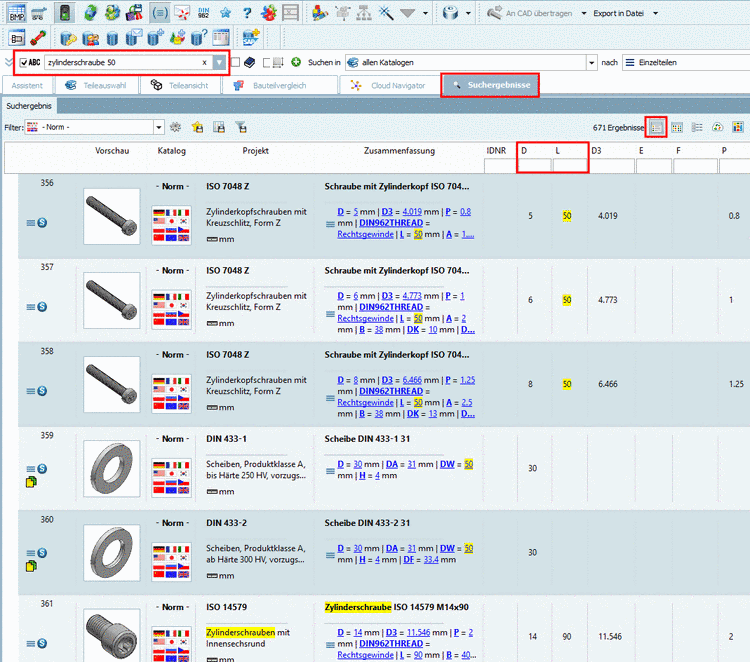Click the blue book icon by search field

[x=250, y=62]
